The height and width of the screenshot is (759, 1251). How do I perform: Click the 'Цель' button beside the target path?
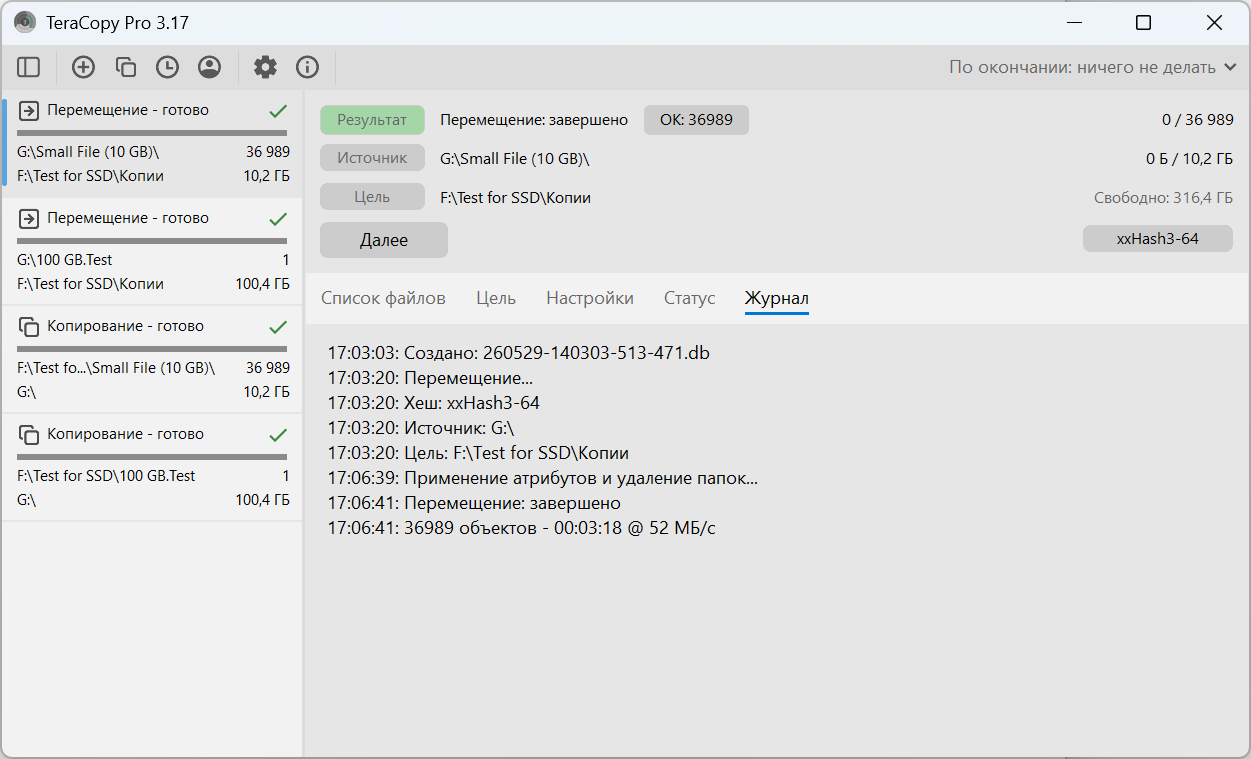(x=372, y=197)
